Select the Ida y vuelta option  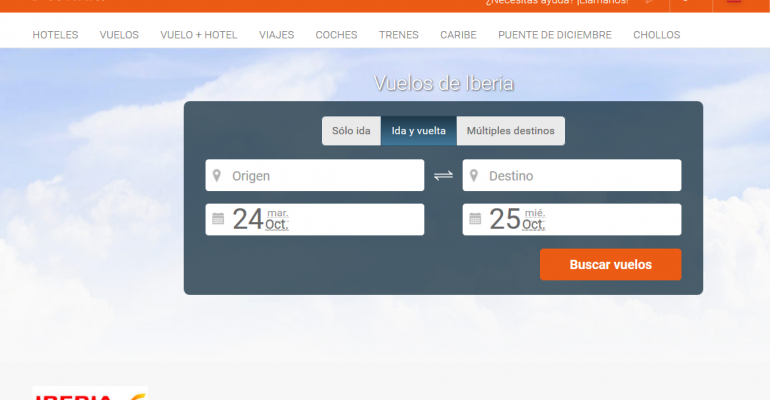click(418, 131)
